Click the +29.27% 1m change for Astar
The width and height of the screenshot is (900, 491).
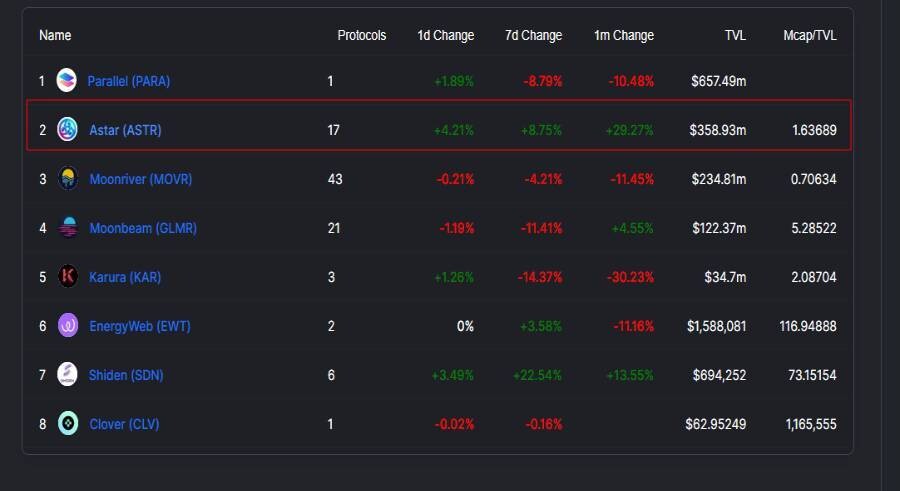[630, 130]
